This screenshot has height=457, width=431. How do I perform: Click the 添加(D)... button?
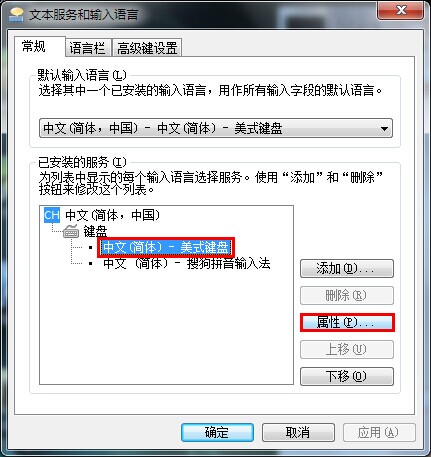(x=347, y=269)
